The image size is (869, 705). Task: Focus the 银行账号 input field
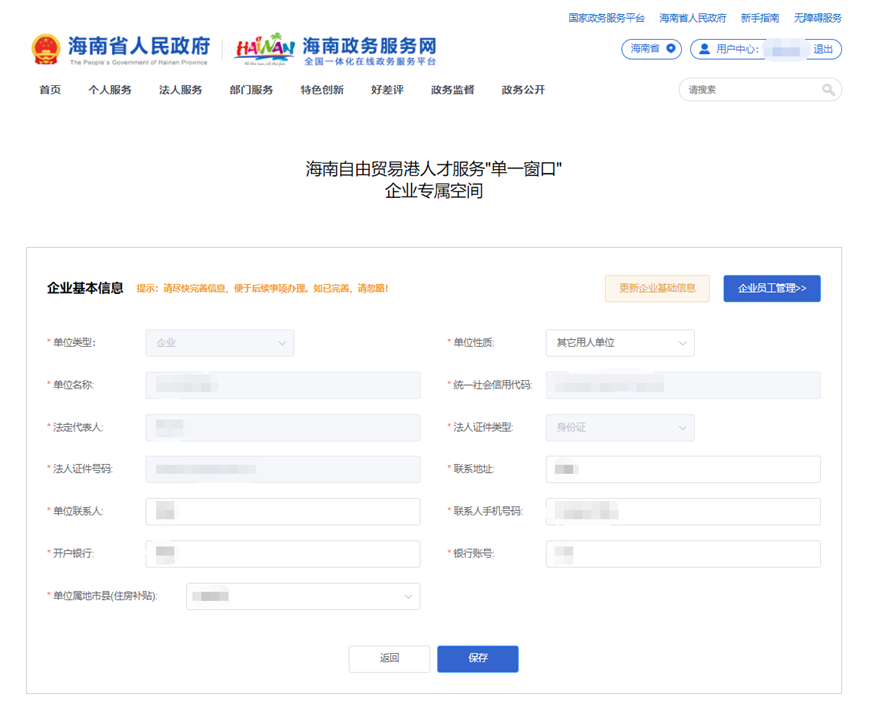coord(683,554)
